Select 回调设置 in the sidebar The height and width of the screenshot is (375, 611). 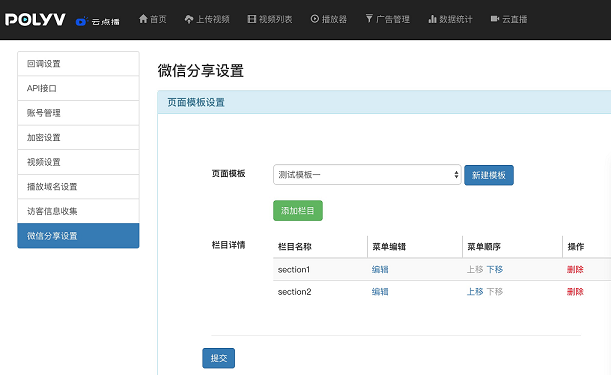pyautogui.click(x=78, y=64)
